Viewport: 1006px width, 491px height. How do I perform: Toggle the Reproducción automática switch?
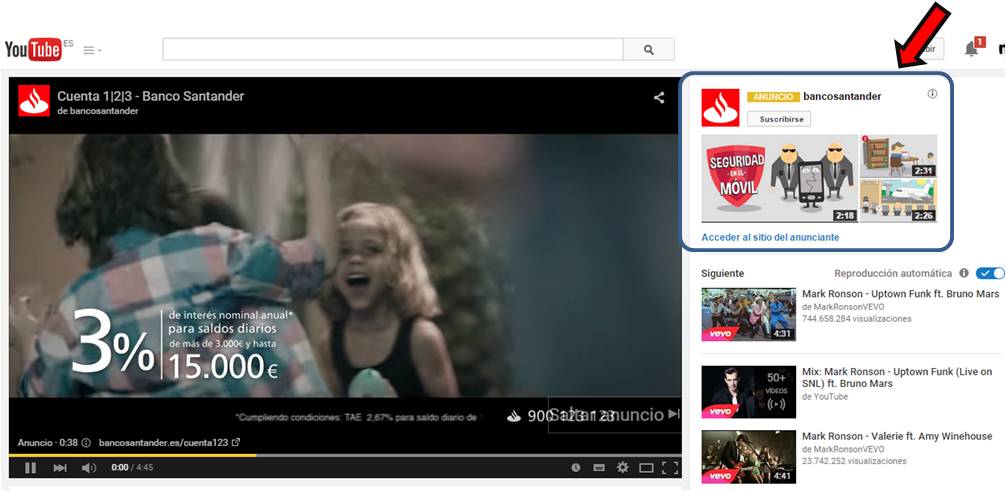point(990,273)
